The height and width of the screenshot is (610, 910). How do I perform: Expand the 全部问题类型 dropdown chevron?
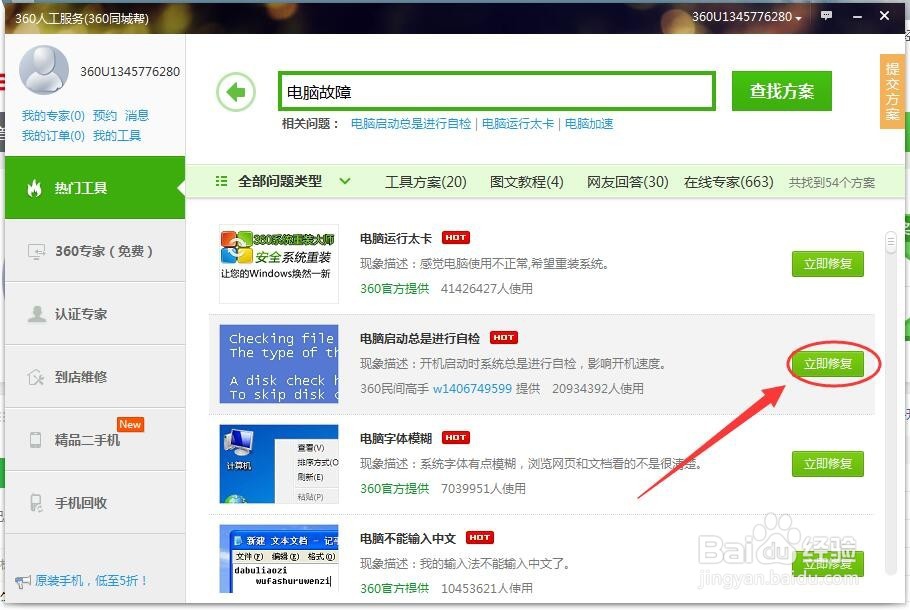tap(345, 181)
